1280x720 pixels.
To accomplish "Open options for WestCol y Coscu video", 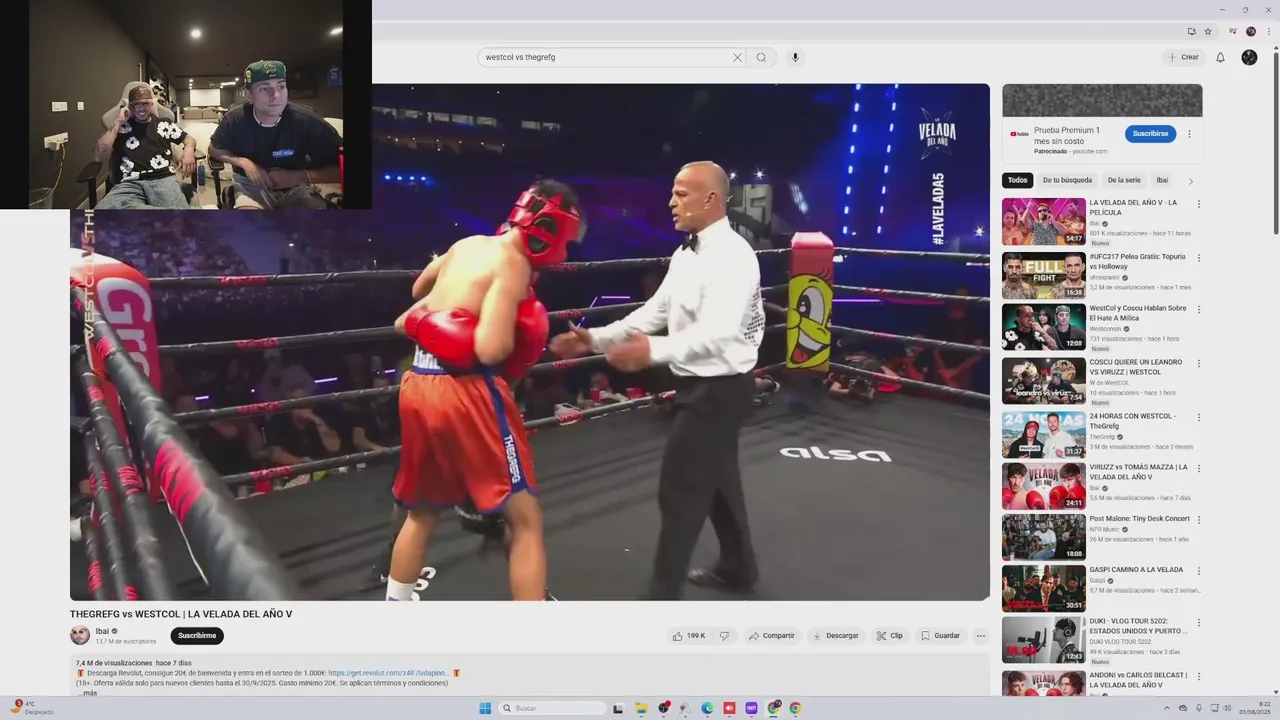I will click(1199, 310).
